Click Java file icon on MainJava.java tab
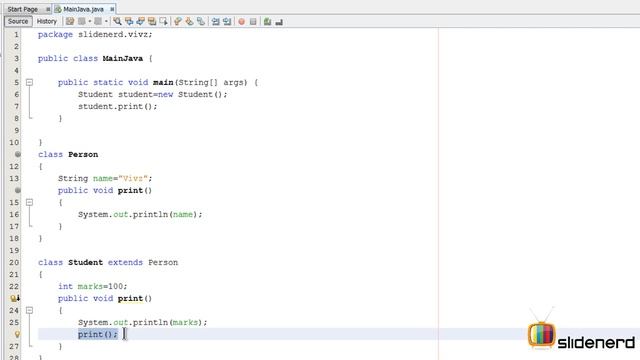Viewport: 640px width, 360px height. point(58,9)
